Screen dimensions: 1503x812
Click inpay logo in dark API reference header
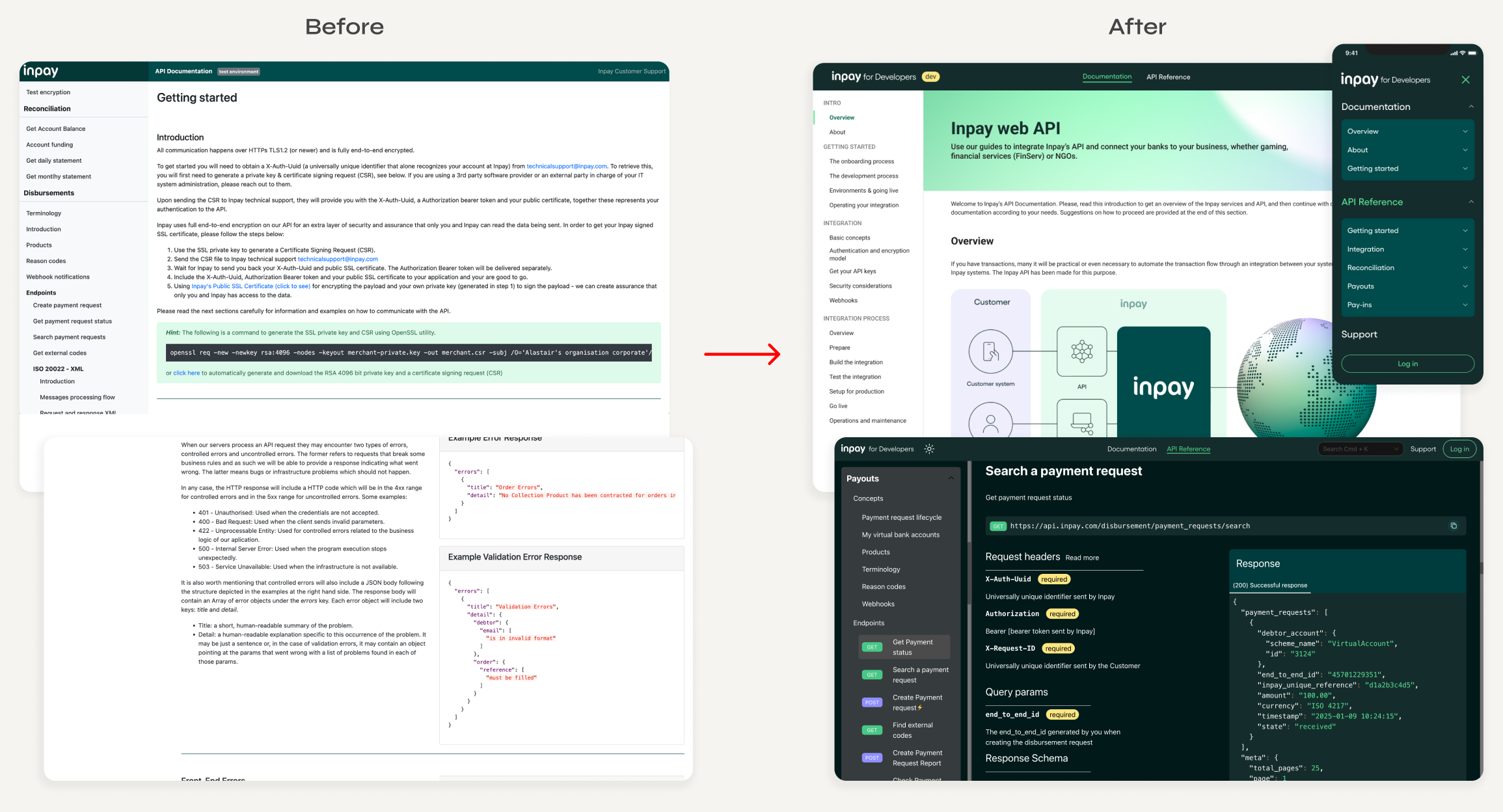[853, 449]
